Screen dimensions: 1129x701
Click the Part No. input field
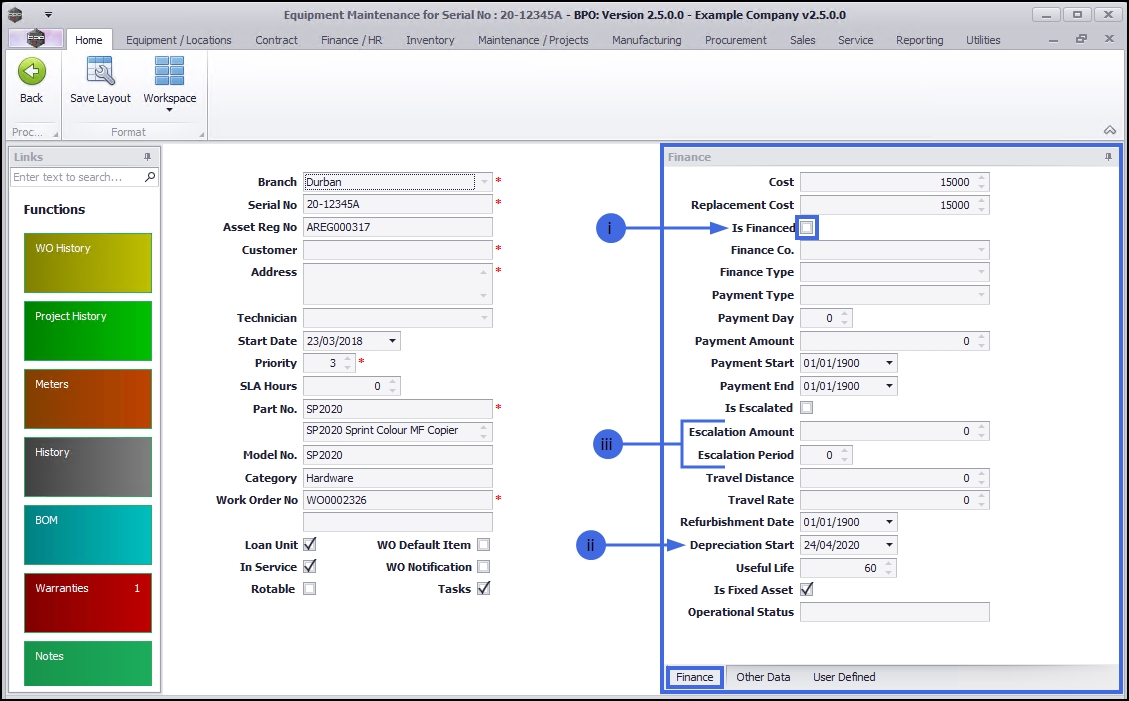coord(397,409)
